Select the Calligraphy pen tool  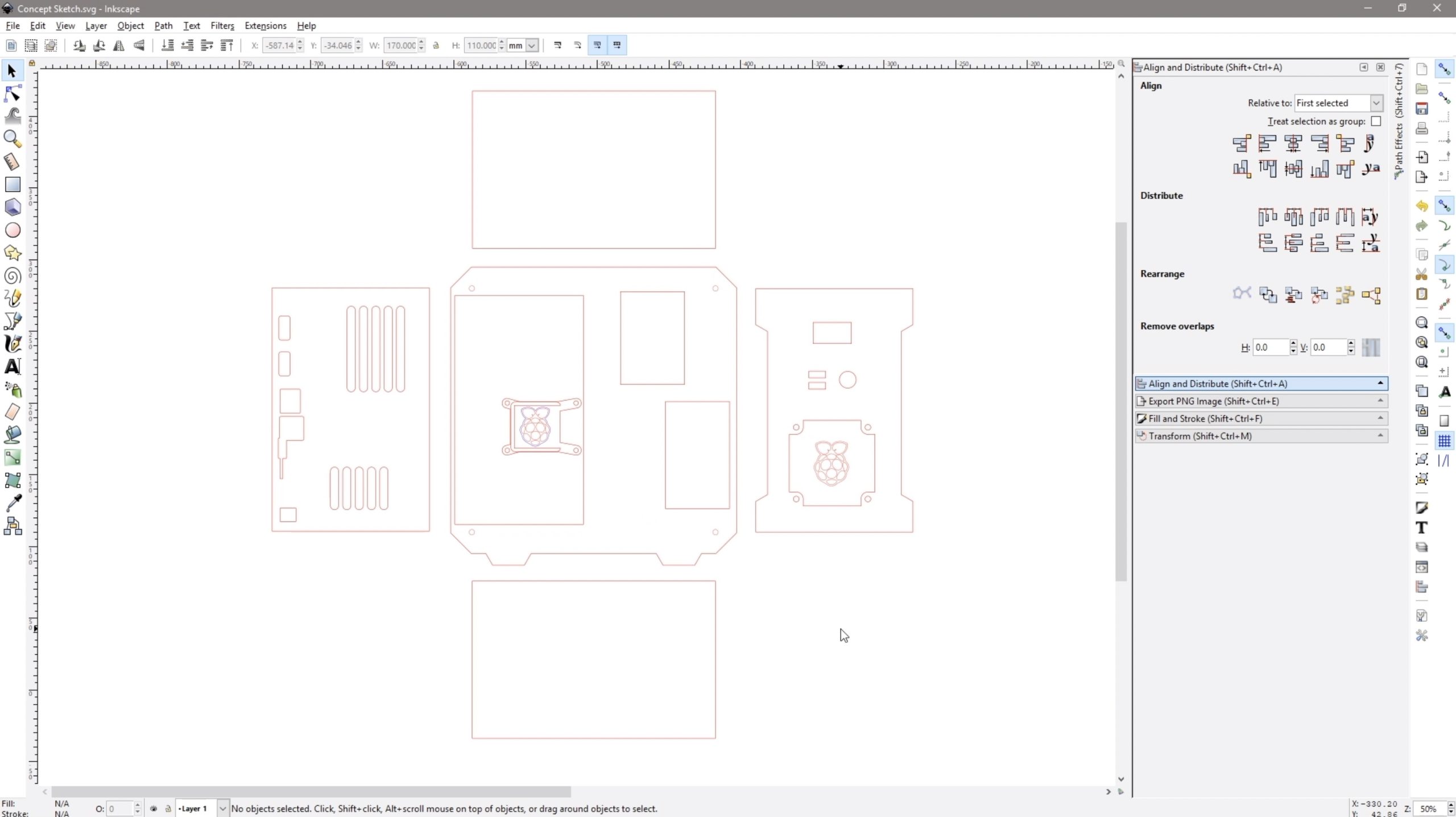(x=13, y=344)
